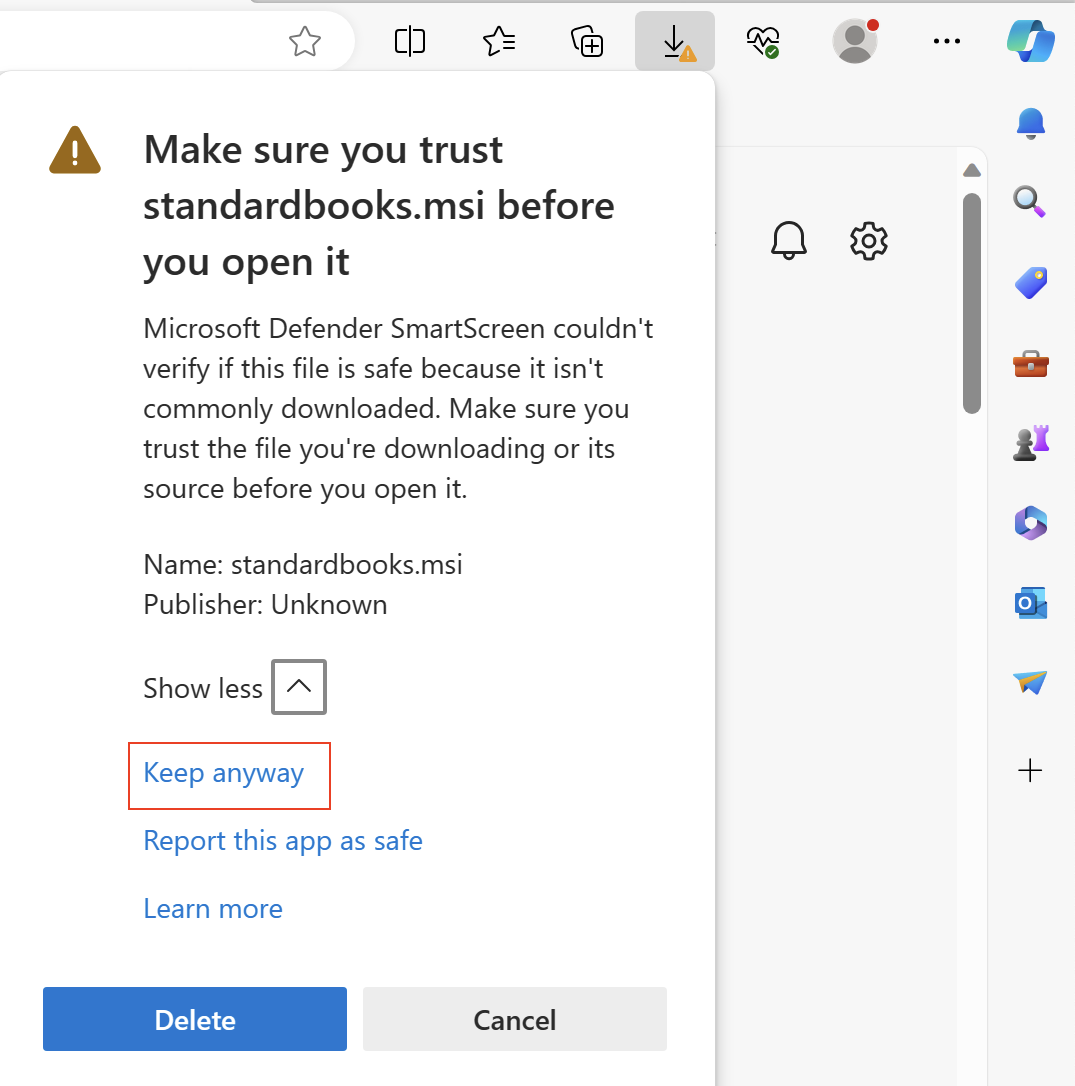Open split screen view icon
This screenshot has height=1086, width=1075.
(410, 41)
